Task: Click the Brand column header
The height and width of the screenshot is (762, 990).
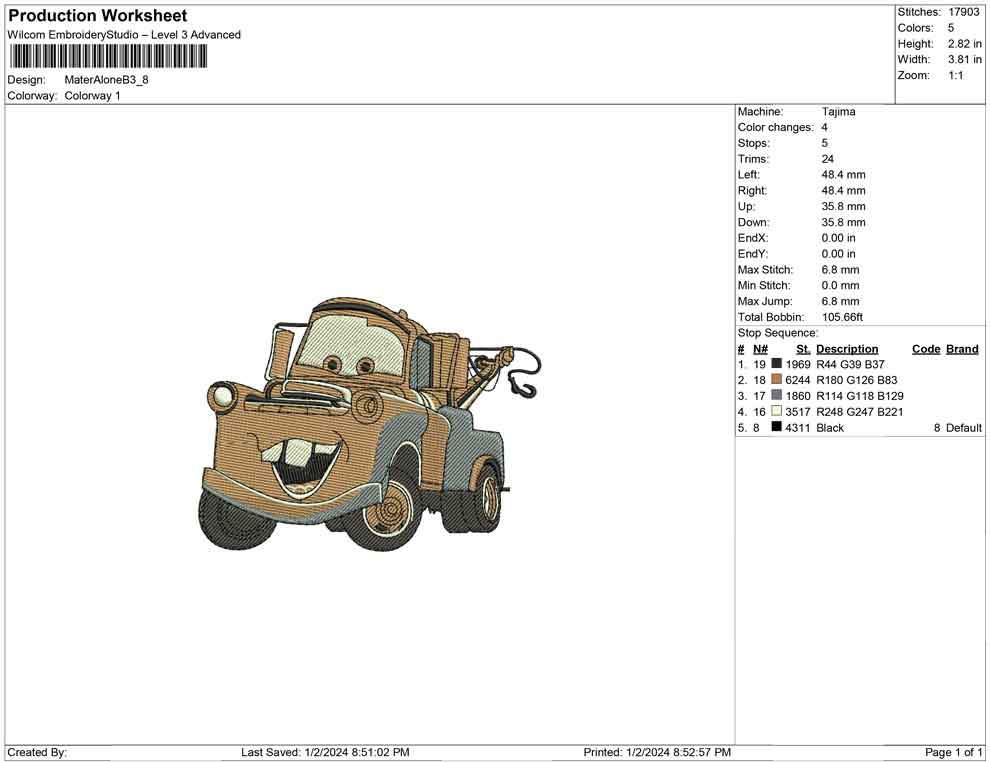Action: [x=962, y=349]
